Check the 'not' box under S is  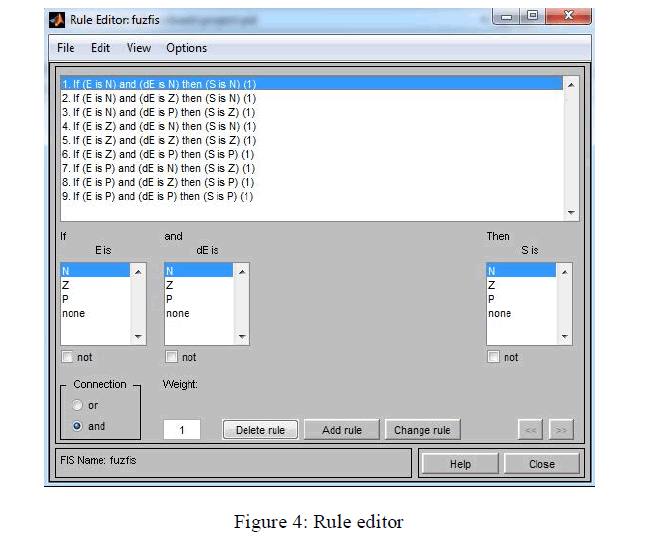pos(494,357)
